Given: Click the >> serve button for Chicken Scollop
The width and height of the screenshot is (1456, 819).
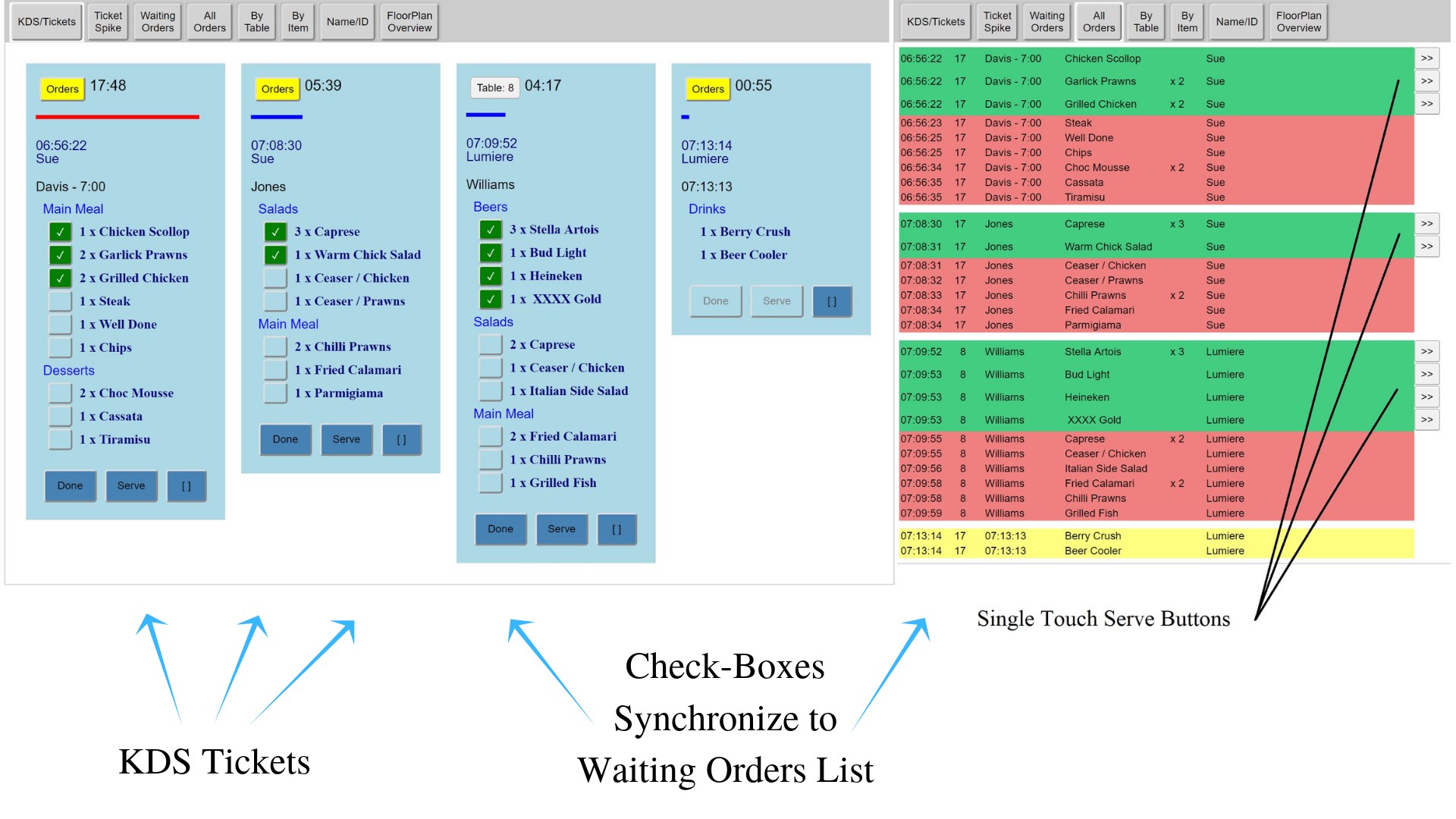Looking at the screenshot, I should click(1426, 58).
